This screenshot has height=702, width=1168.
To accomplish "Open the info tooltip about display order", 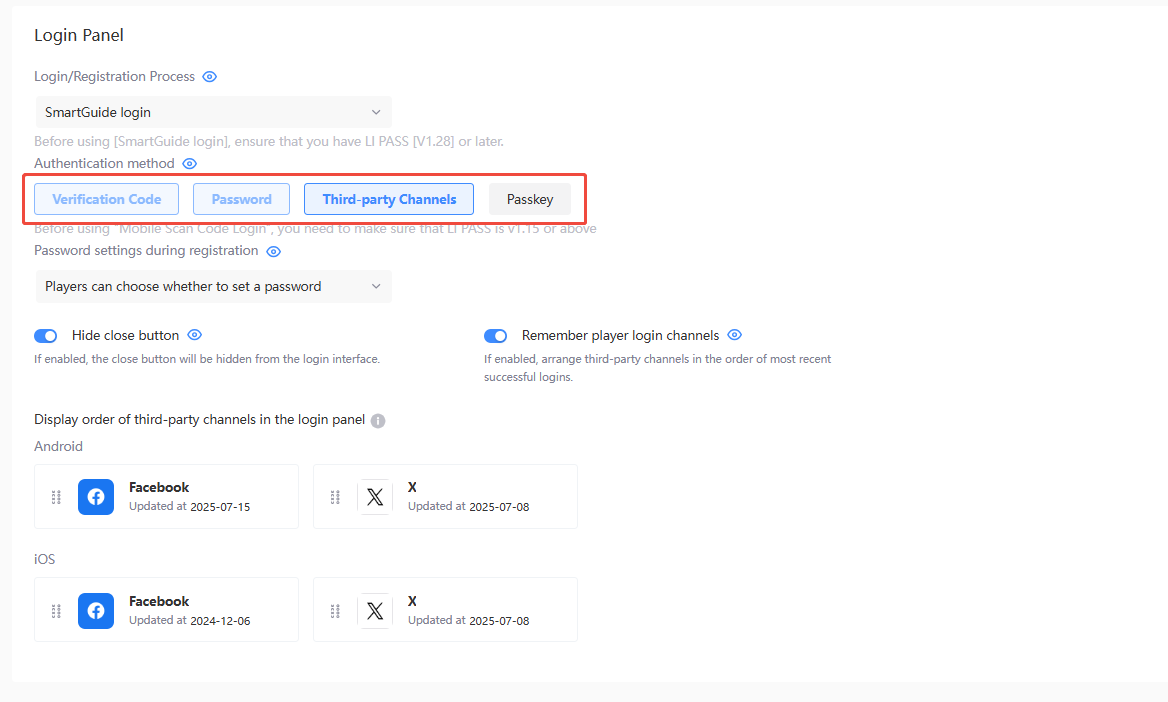I will point(377,420).
